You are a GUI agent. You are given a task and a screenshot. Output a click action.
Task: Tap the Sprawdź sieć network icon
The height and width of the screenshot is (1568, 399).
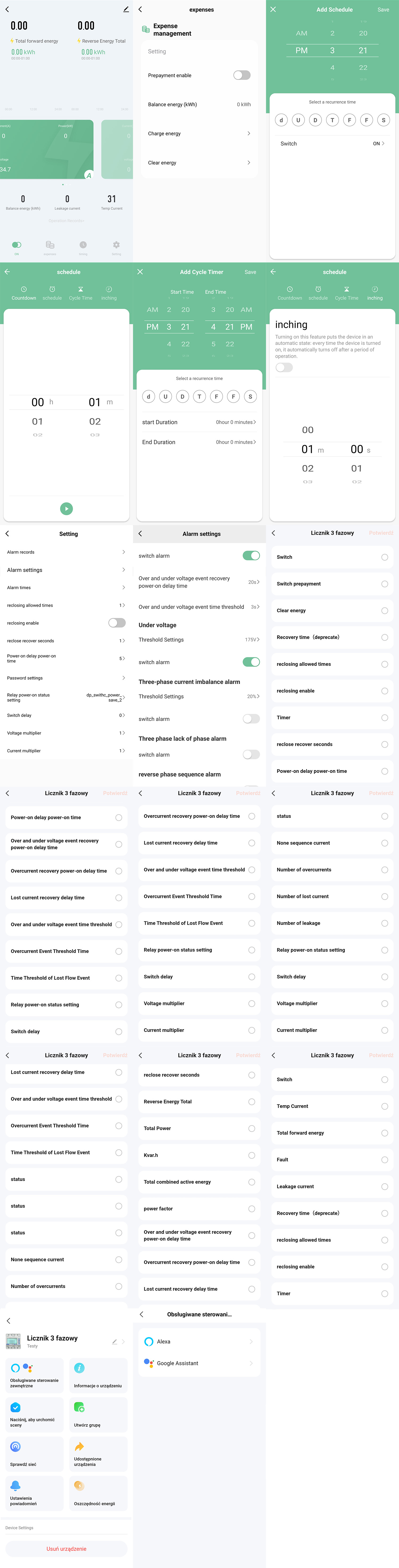tap(16, 1446)
